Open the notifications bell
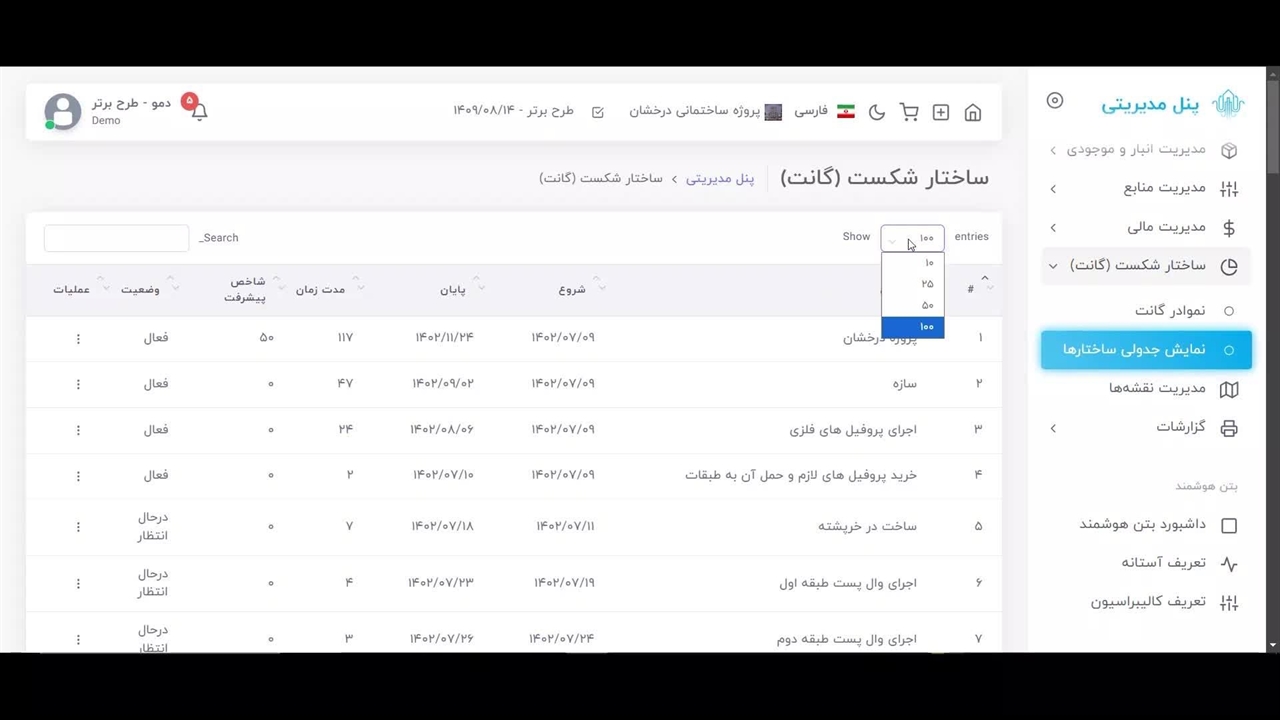 (x=199, y=112)
